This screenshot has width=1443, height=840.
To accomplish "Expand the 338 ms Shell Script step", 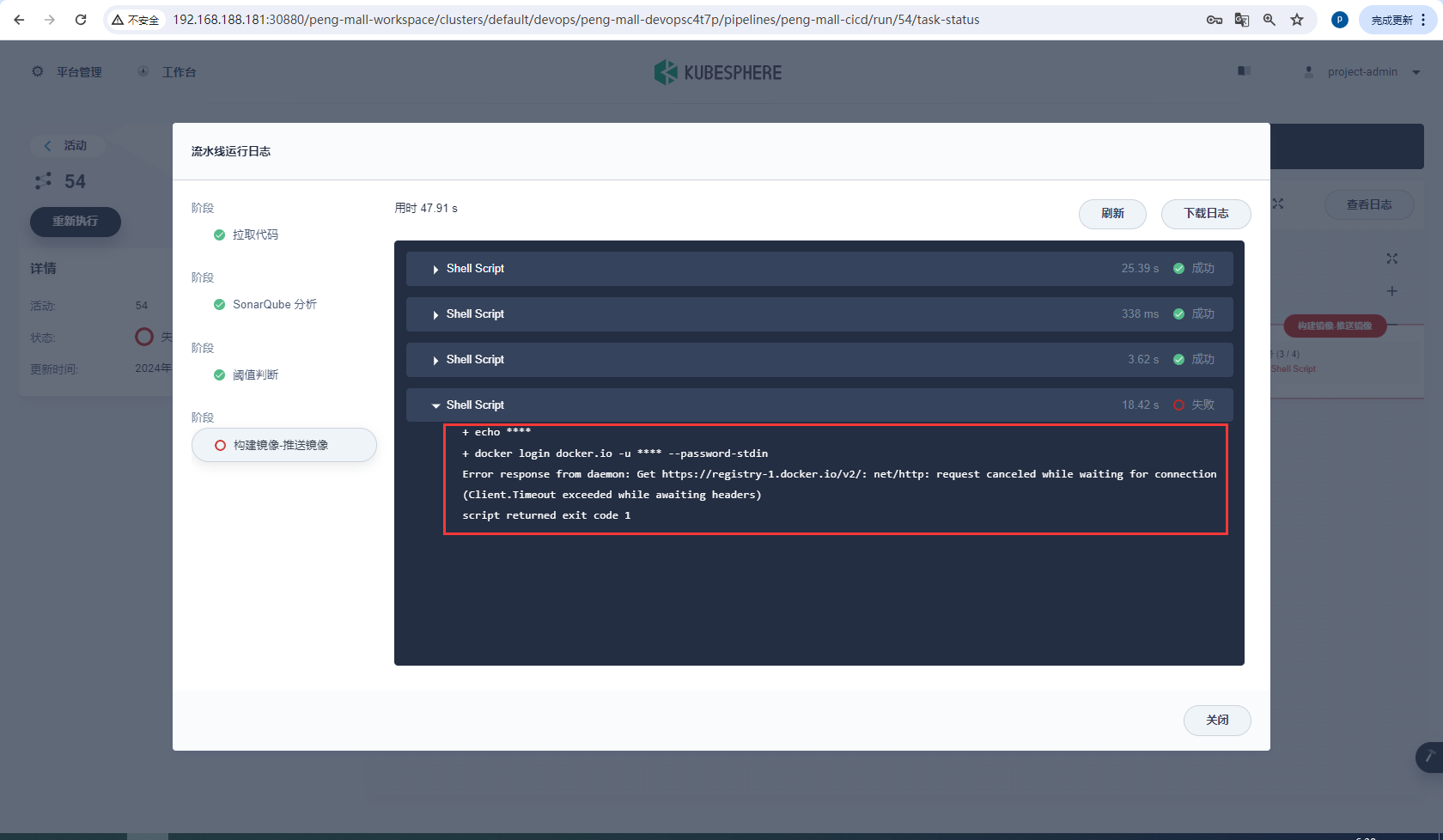I will [819, 314].
